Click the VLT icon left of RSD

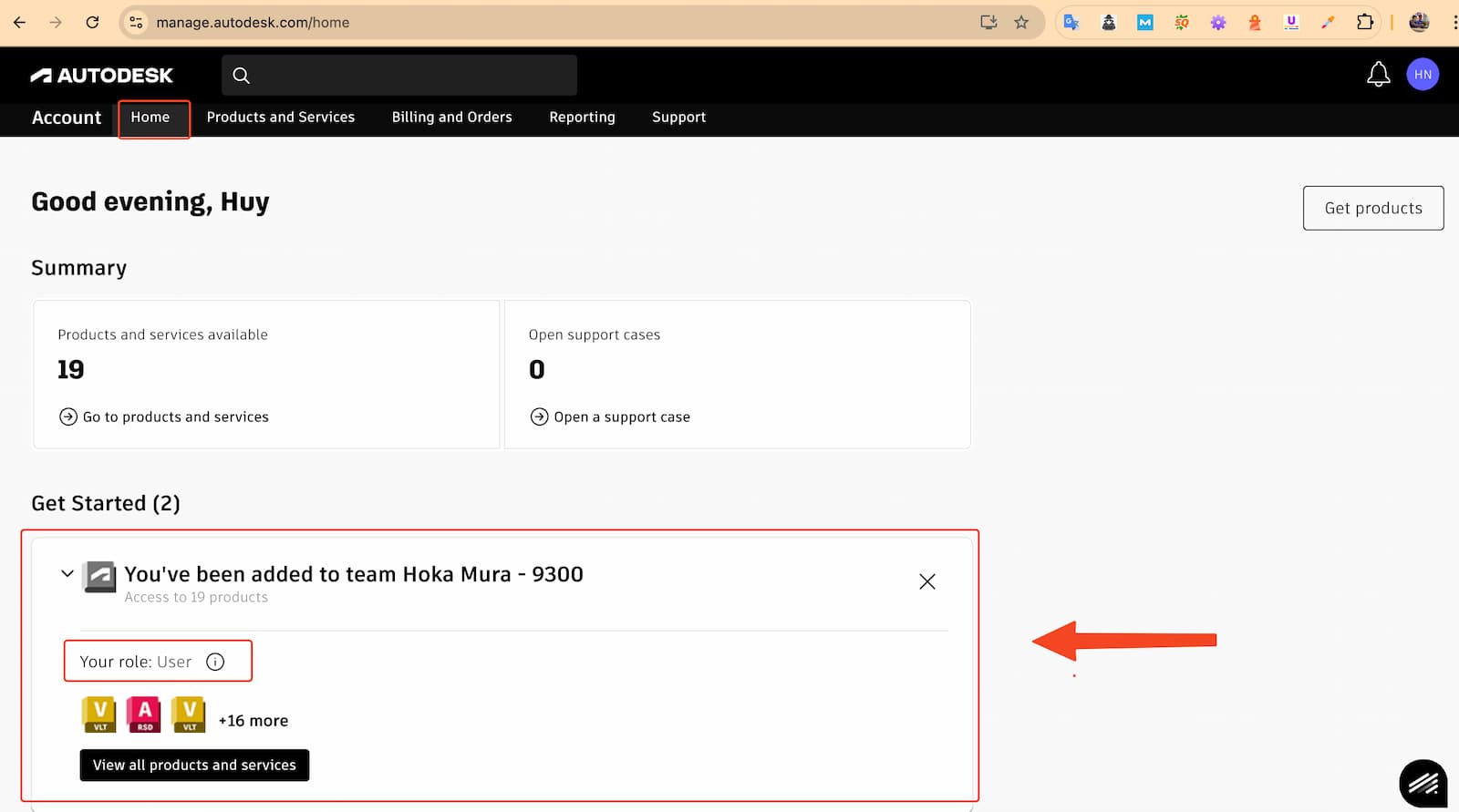pos(99,714)
